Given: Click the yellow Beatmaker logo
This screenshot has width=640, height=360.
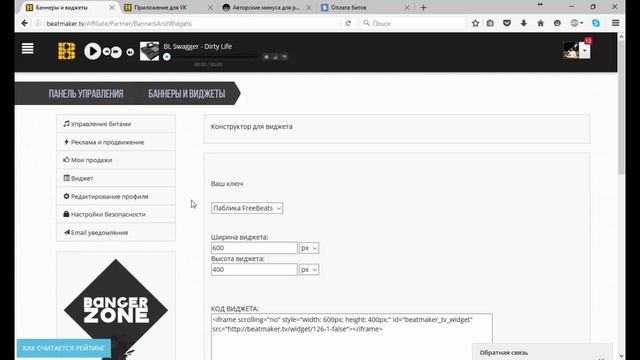Looking at the screenshot, I should point(66,51).
